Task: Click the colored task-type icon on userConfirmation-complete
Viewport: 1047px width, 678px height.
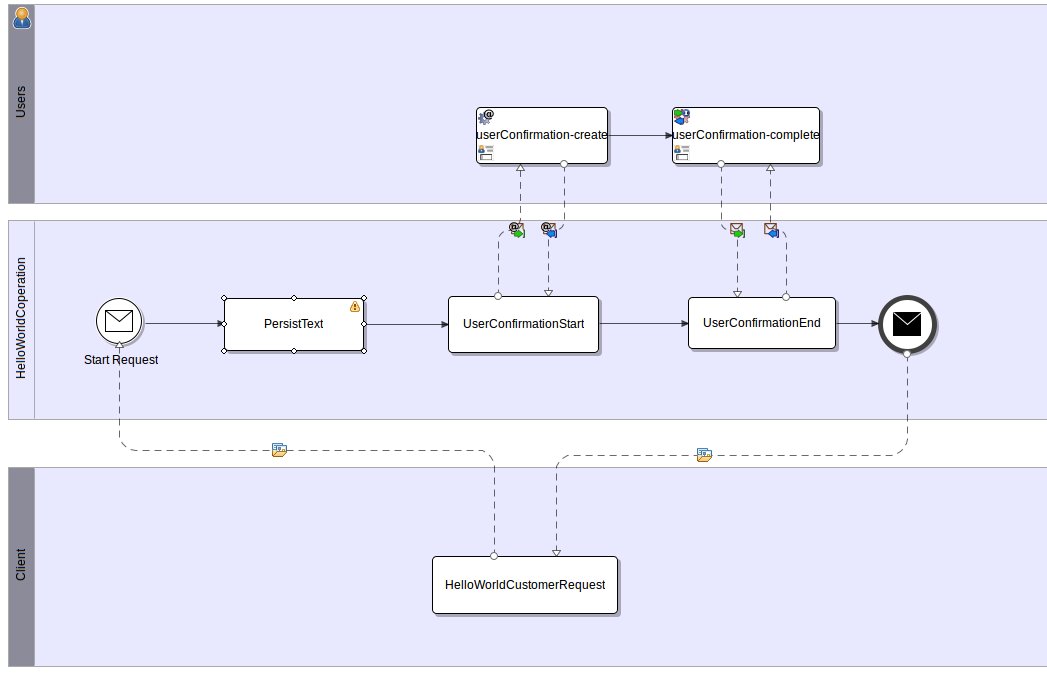Action: [683, 115]
